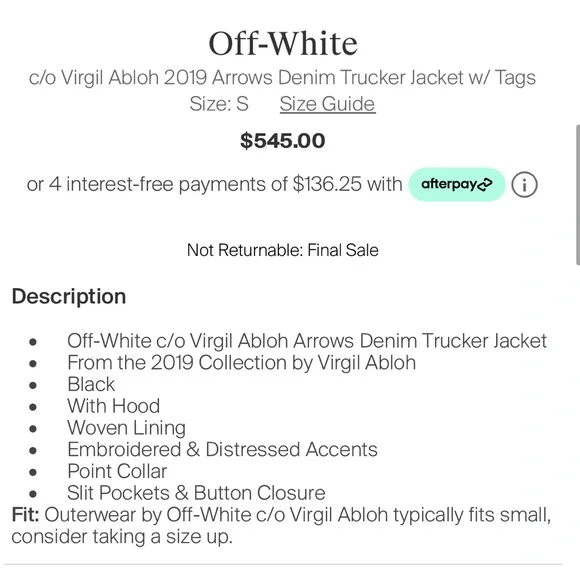
Task: Click the 2019 Collection bullet line
Action: click(x=242, y=363)
